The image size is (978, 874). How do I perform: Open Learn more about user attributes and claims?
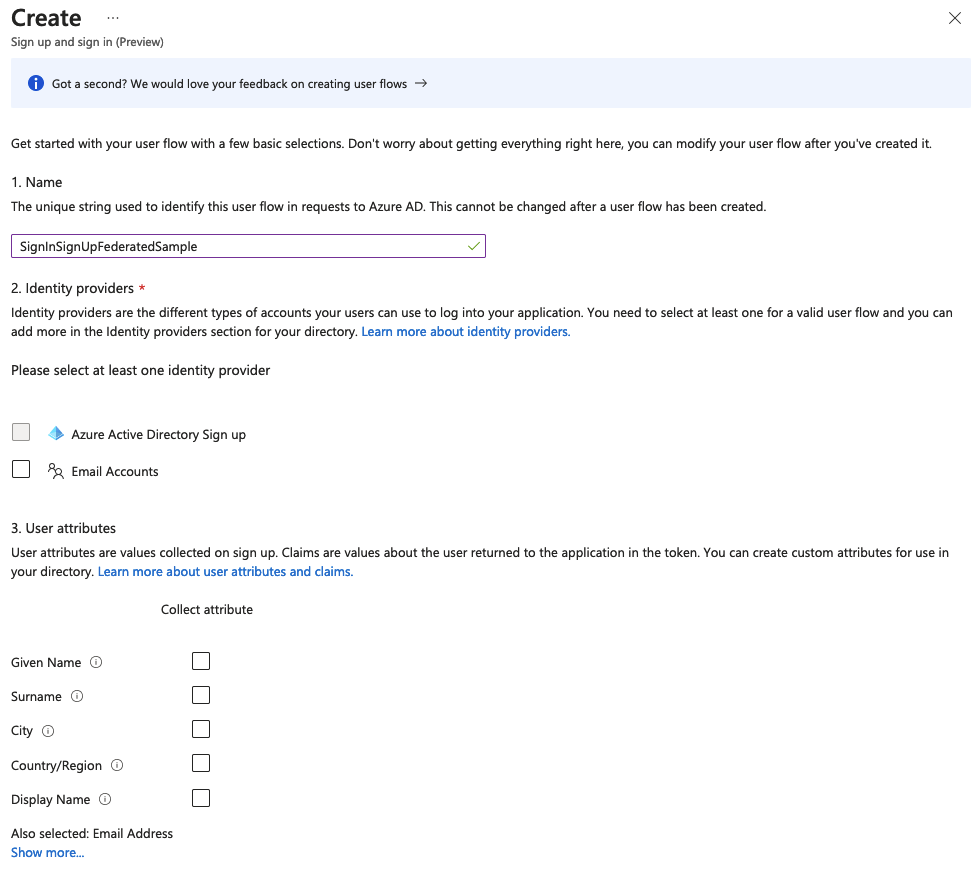225,571
